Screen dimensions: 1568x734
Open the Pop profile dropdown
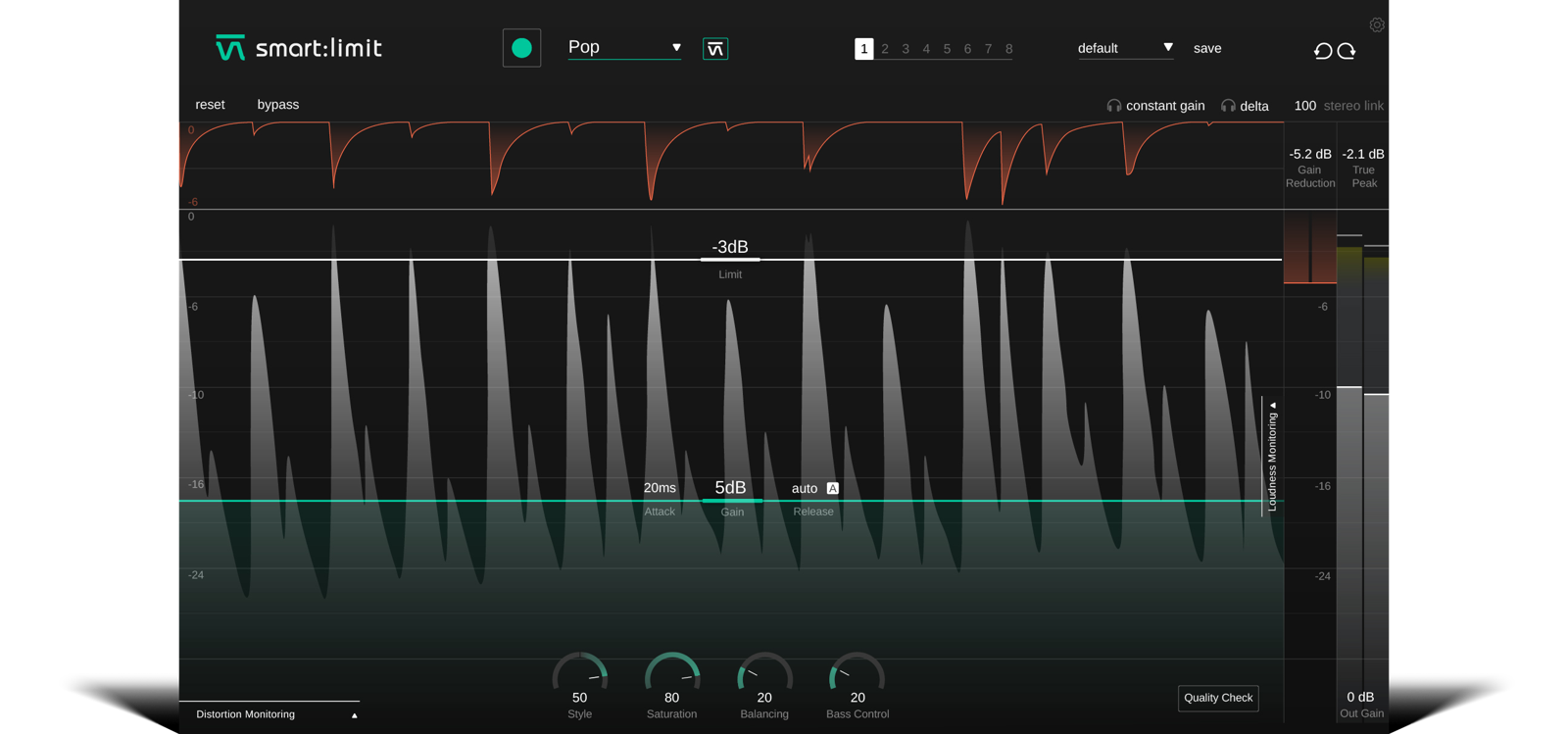click(x=624, y=47)
